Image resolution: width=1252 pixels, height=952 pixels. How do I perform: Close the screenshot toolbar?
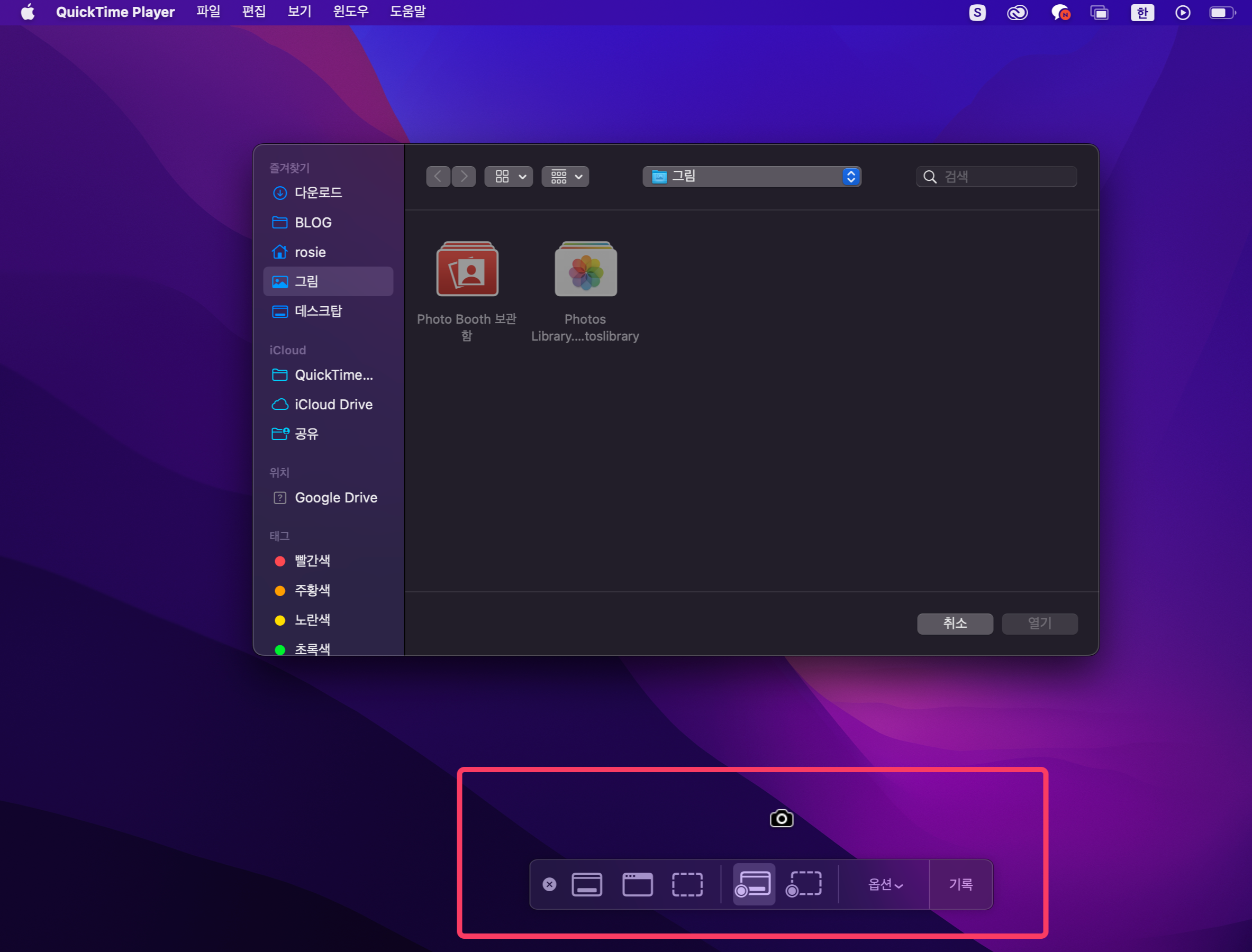pos(549,884)
